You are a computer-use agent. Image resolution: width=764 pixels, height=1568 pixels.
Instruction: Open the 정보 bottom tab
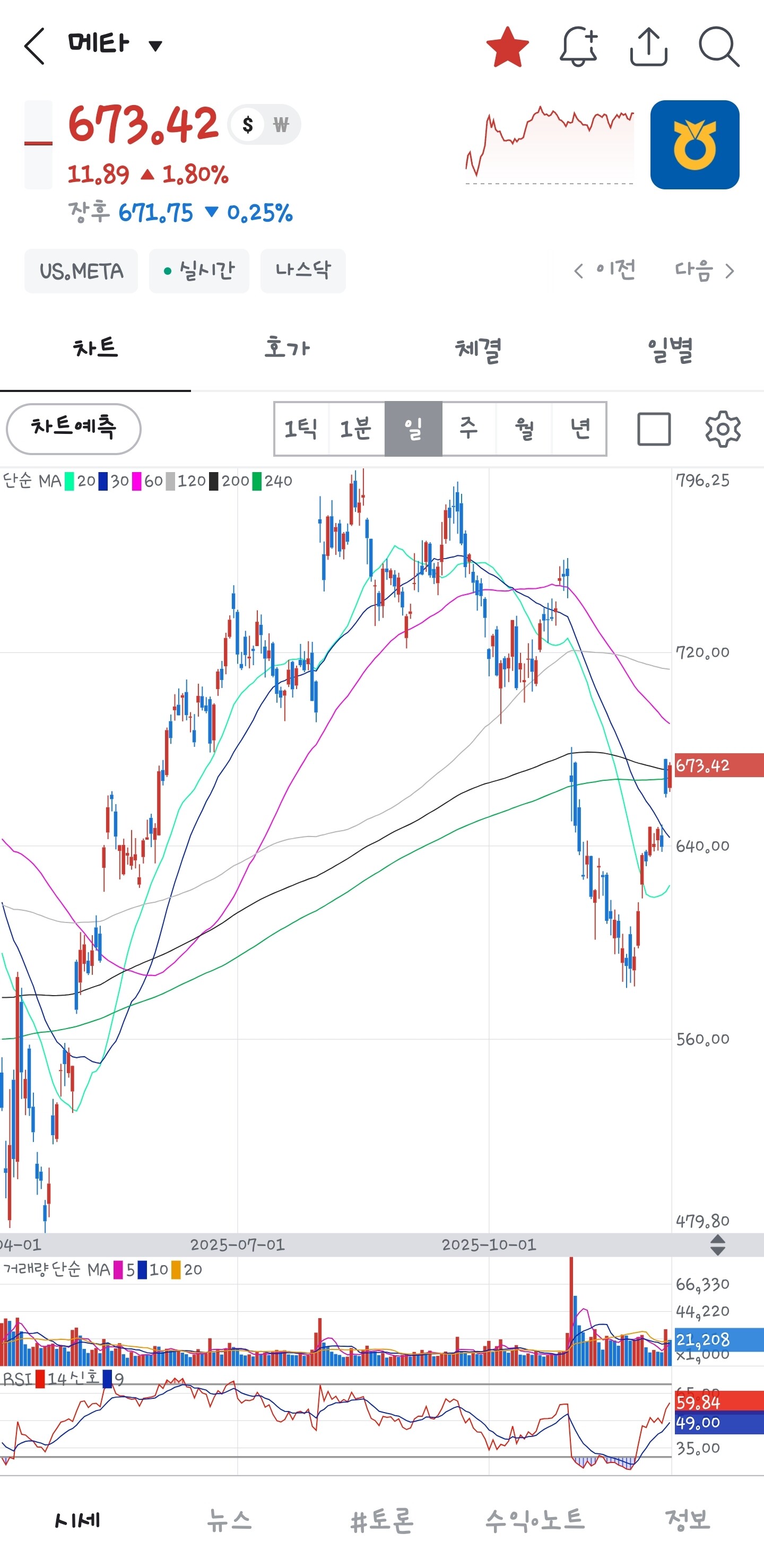point(688,1520)
